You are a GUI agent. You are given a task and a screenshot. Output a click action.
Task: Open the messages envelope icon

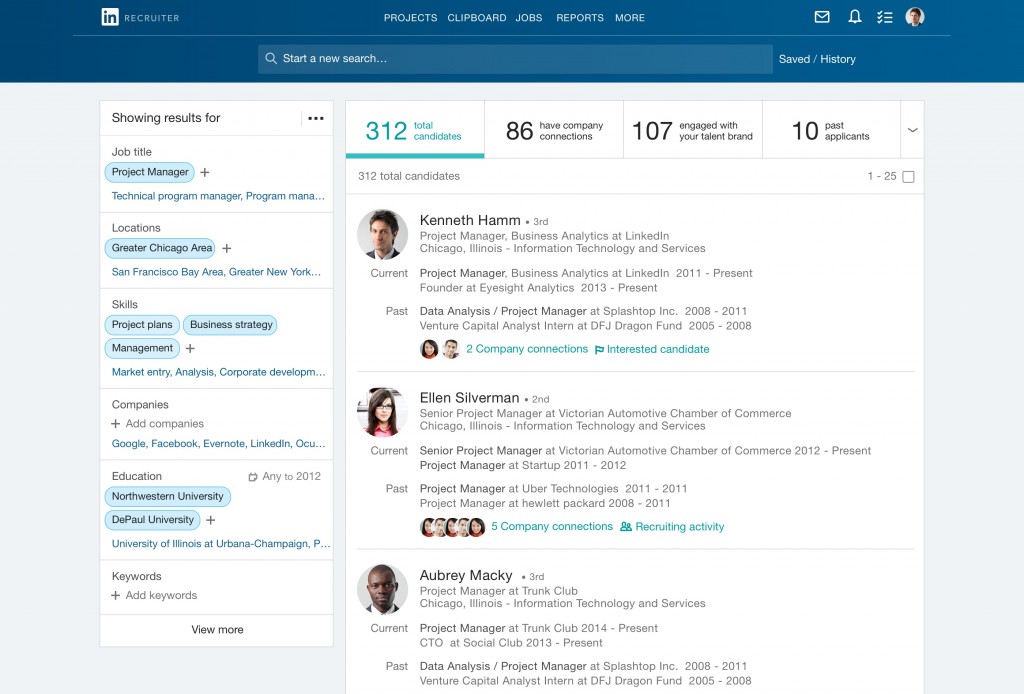pos(822,17)
